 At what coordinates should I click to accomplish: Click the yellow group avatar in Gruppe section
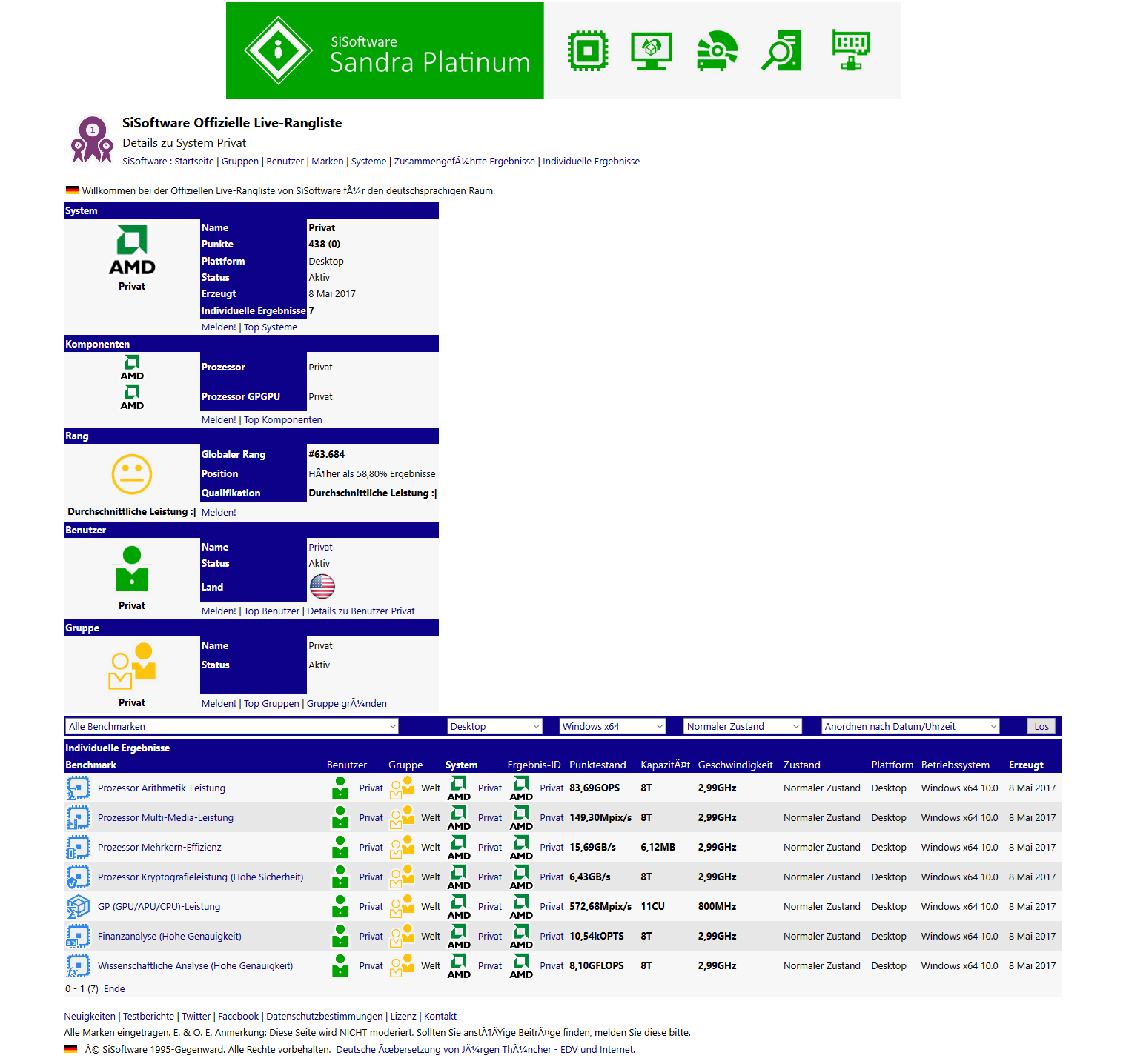pos(132,665)
